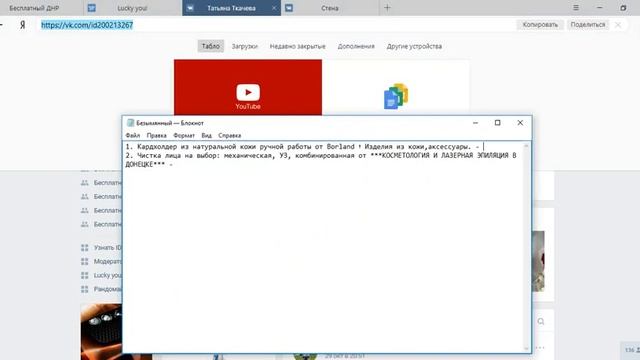
Task: Dismiss the address bar suggestion with X
Action: [618, 25]
